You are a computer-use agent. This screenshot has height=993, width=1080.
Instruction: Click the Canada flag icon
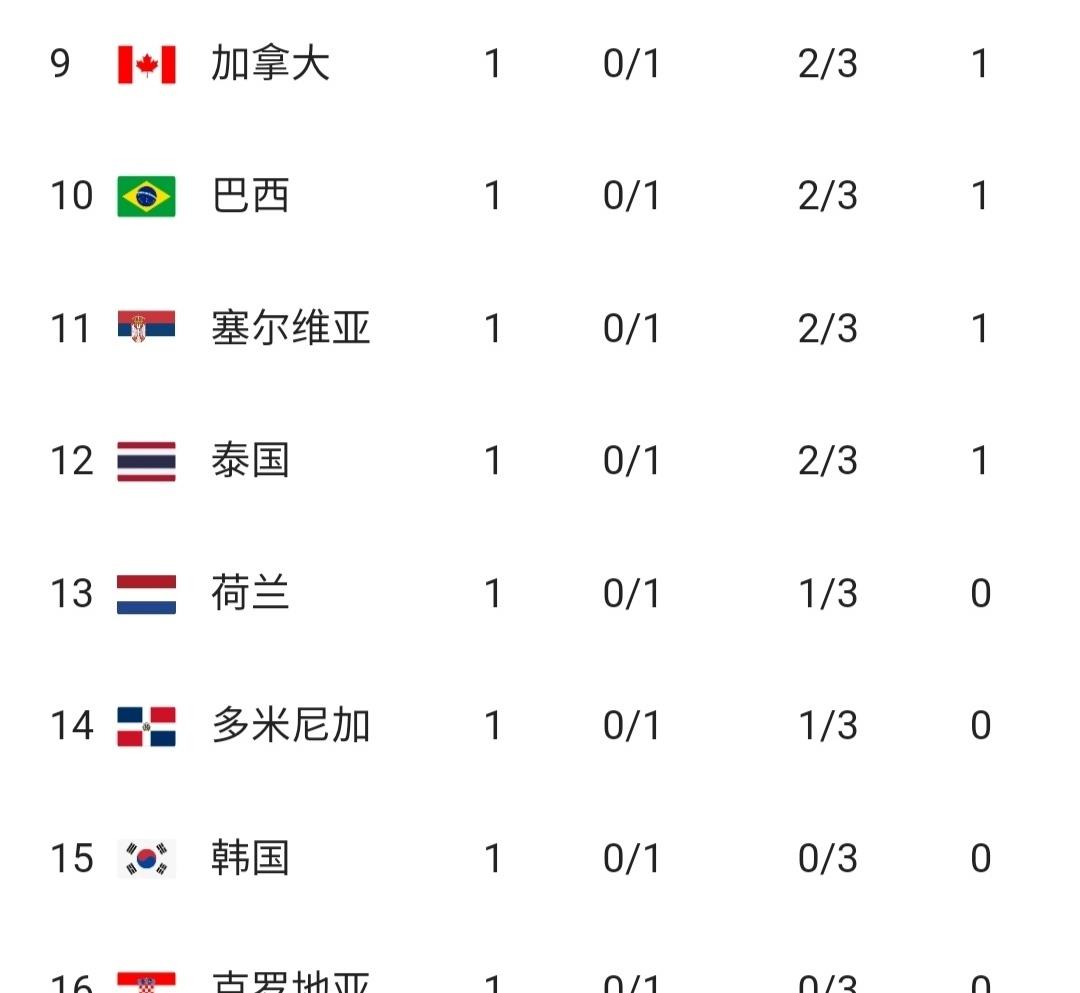146,65
